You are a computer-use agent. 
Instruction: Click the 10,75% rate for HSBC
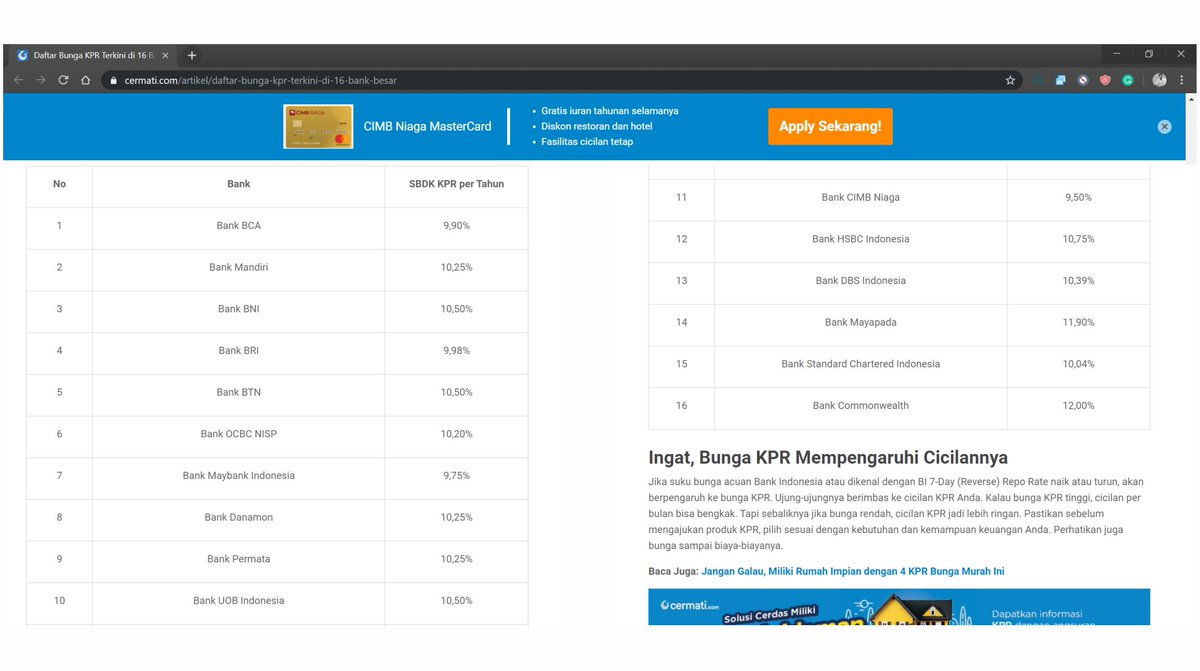pyautogui.click(x=1078, y=240)
